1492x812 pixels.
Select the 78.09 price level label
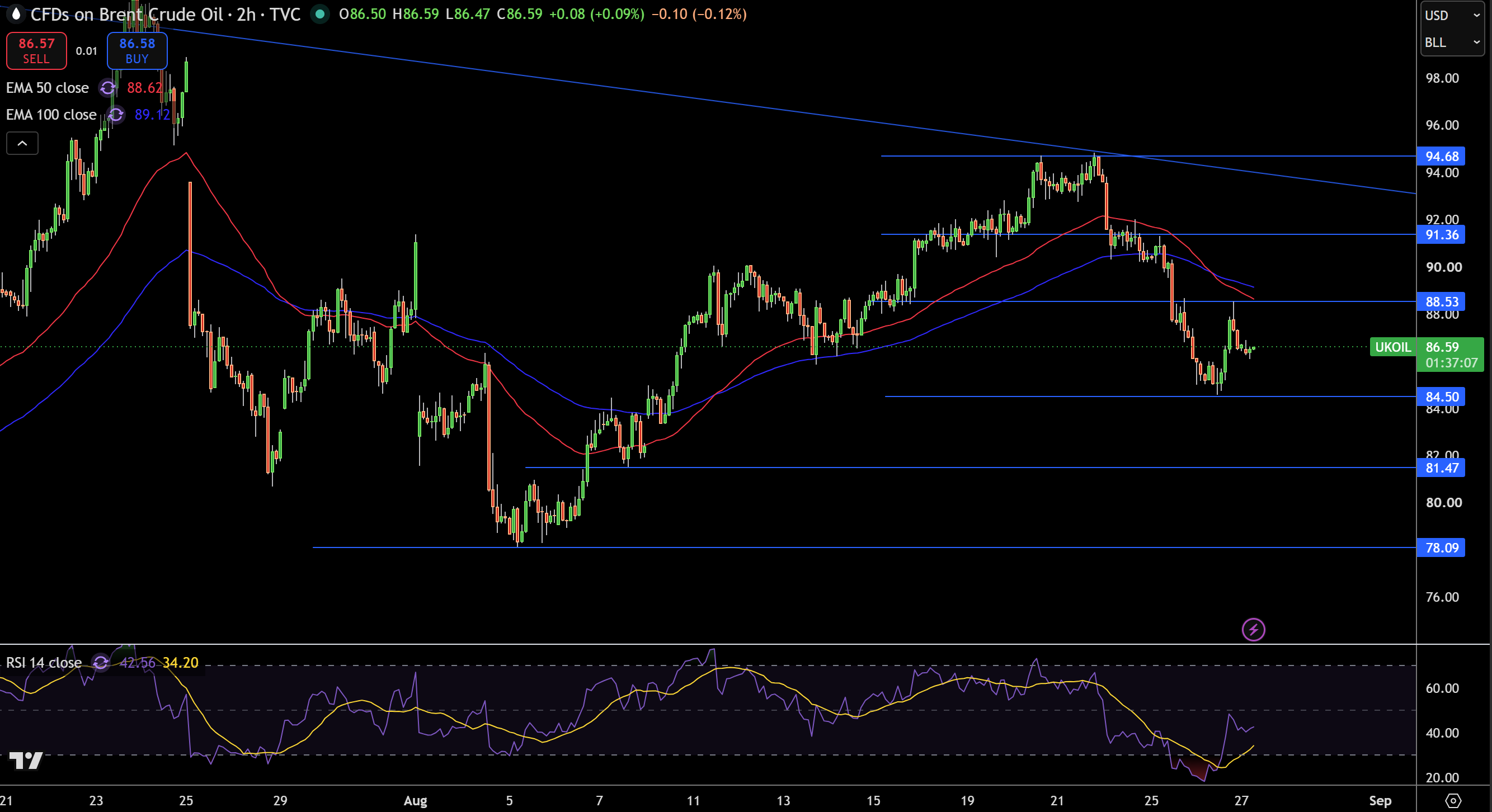point(1441,547)
